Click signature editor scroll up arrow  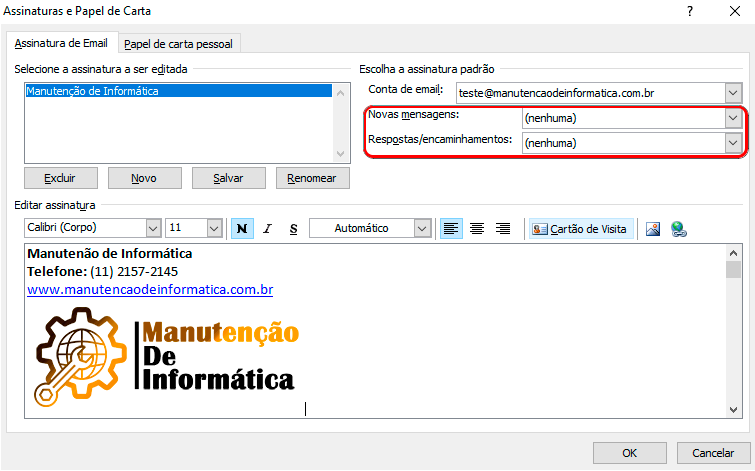click(733, 253)
